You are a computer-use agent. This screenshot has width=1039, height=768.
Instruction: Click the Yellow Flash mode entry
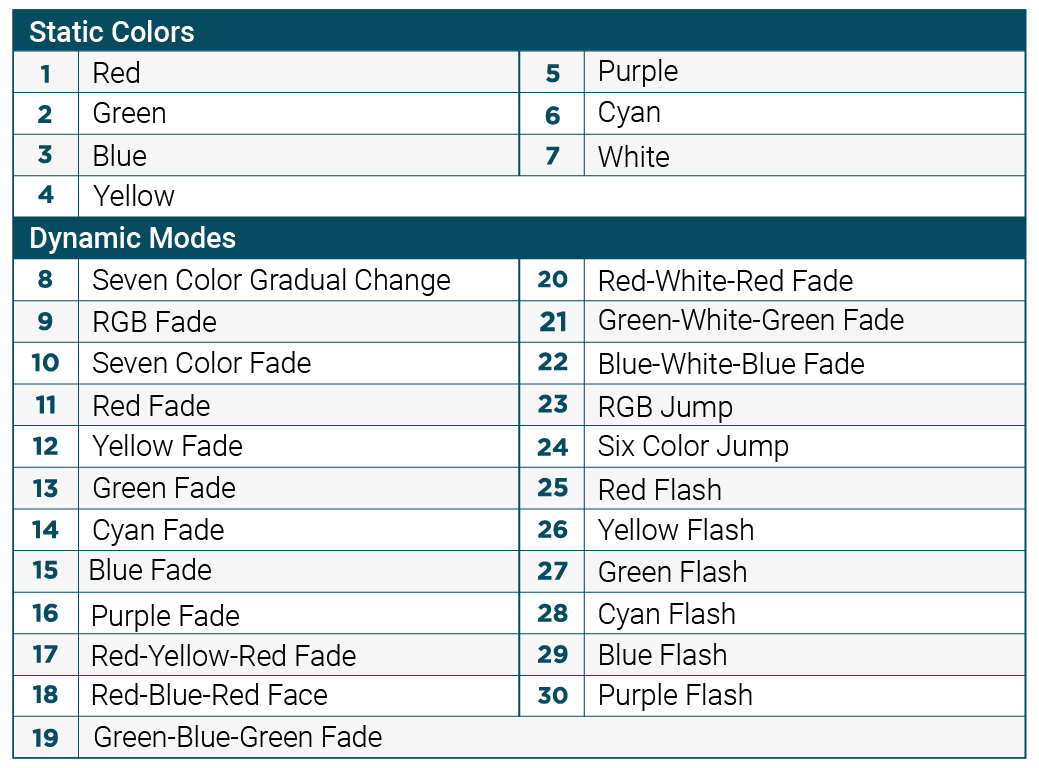click(676, 530)
